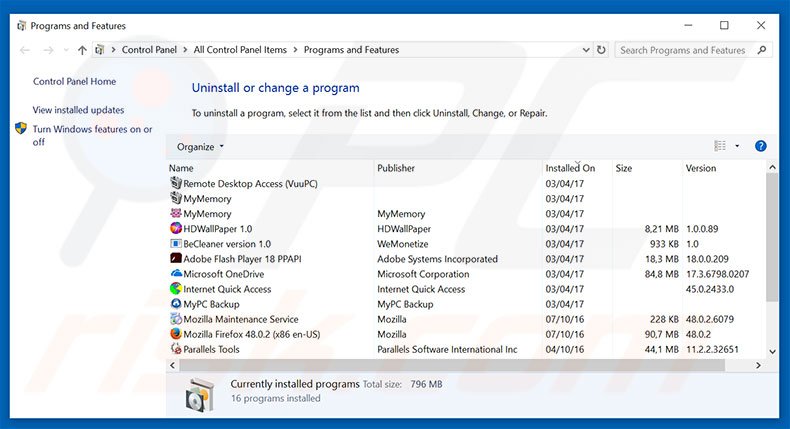Click version 17.3.6798.0207 cell
Screen dimensions: 790x429
tap(717, 274)
